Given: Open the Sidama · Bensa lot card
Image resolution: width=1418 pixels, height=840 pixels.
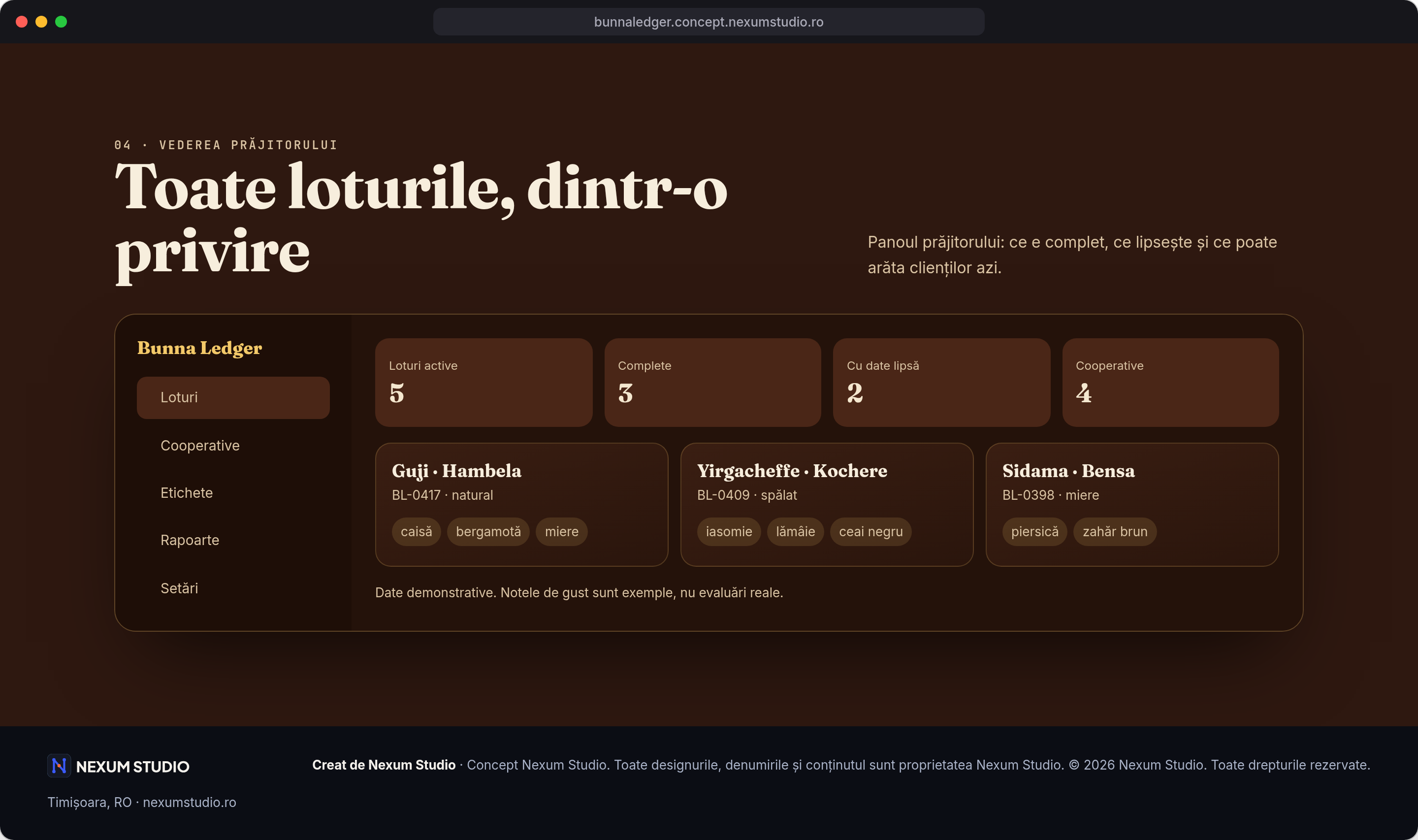Looking at the screenshot, I should pos(1132,504).
